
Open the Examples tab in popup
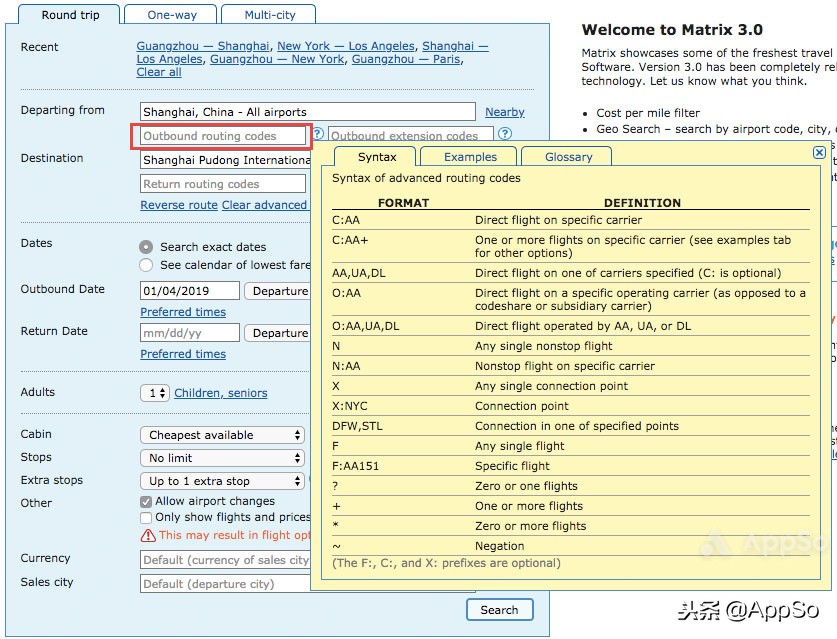pos(470,157)
